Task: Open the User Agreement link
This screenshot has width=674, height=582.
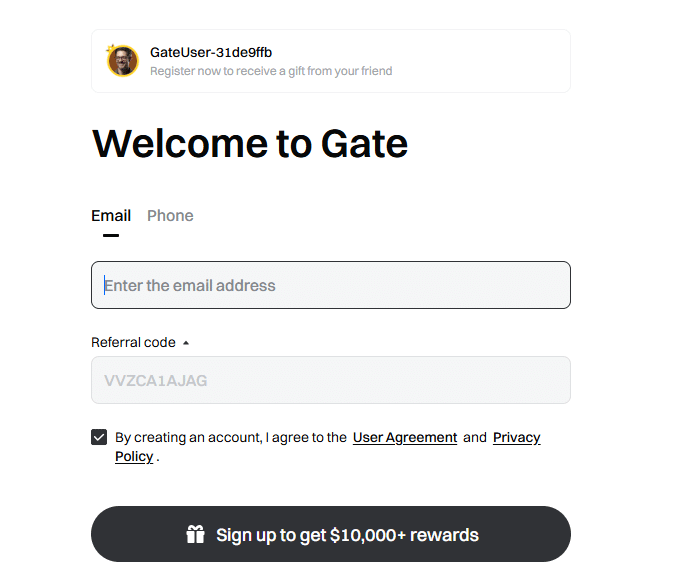Action: pyautogui.click(x=405, y=437)
